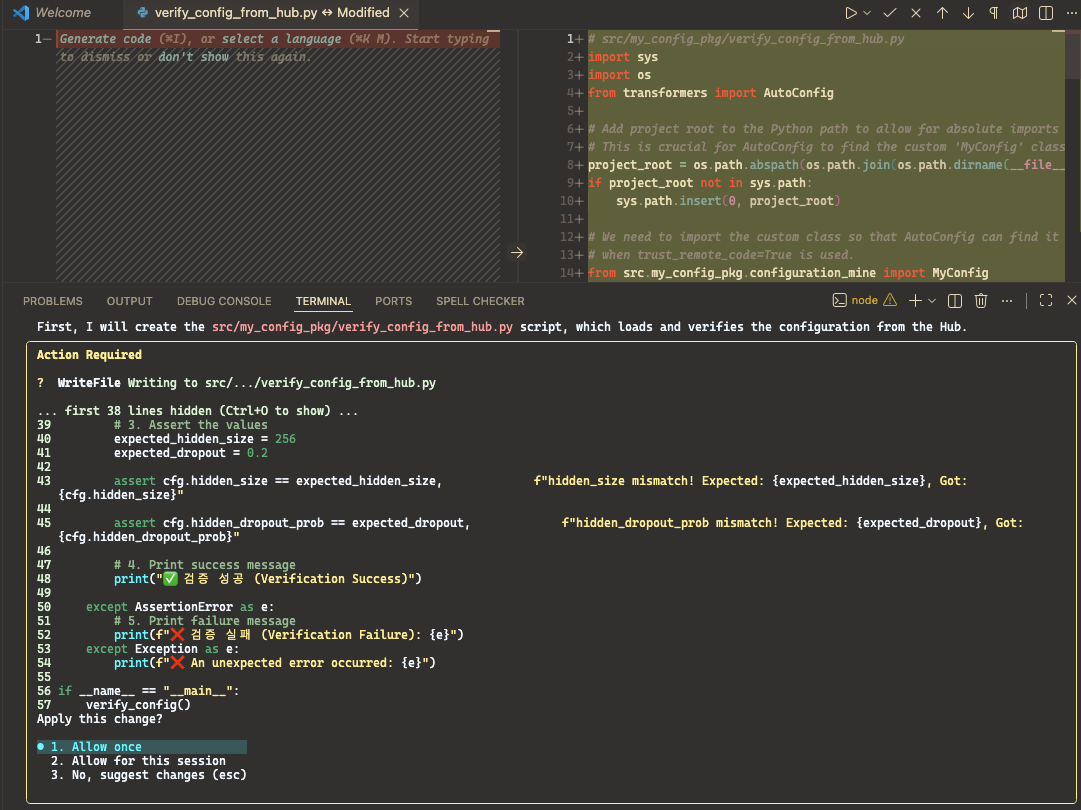This screenshot has width=1081, height=810.
Task: Go to the previous change with the up arrow
Action: [x=942, y=13]
